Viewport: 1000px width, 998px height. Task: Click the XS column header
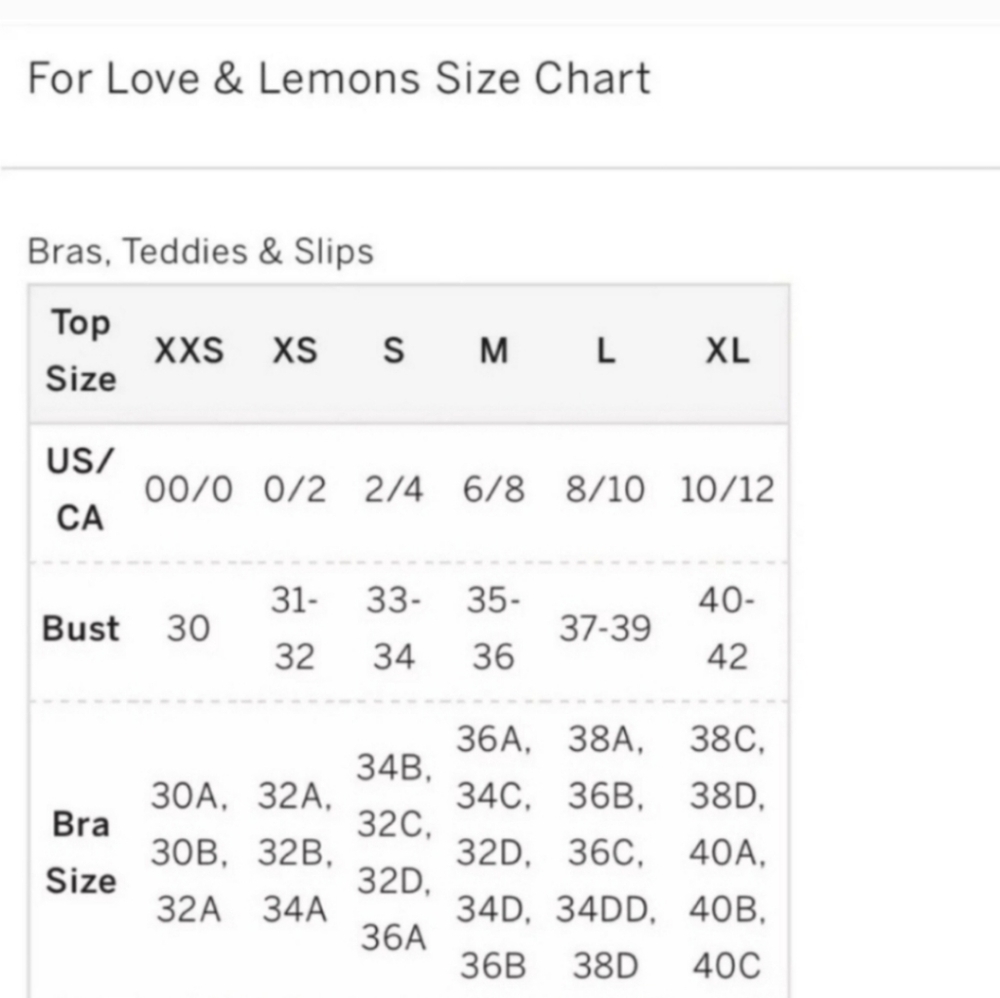click(295, 351)
